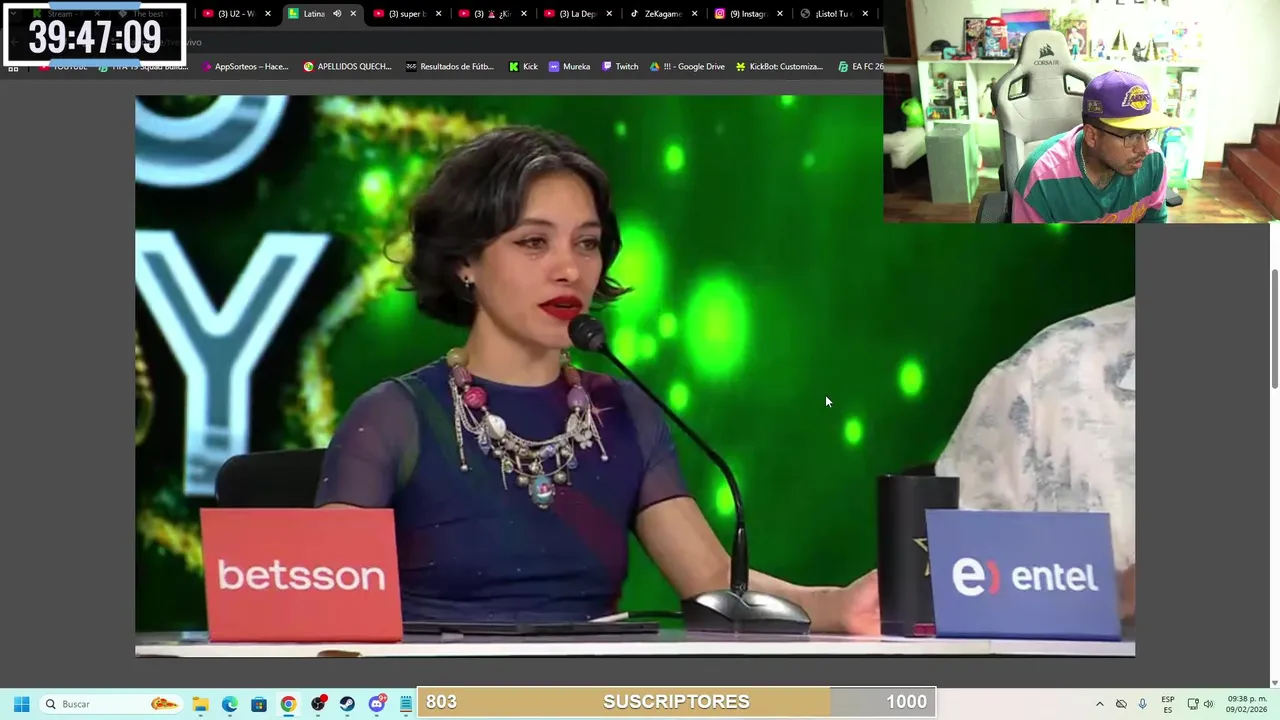Open the "!!! - Google Drive" bookmark
Viewport: 1280px width, 720px height.
click(688, 67)
